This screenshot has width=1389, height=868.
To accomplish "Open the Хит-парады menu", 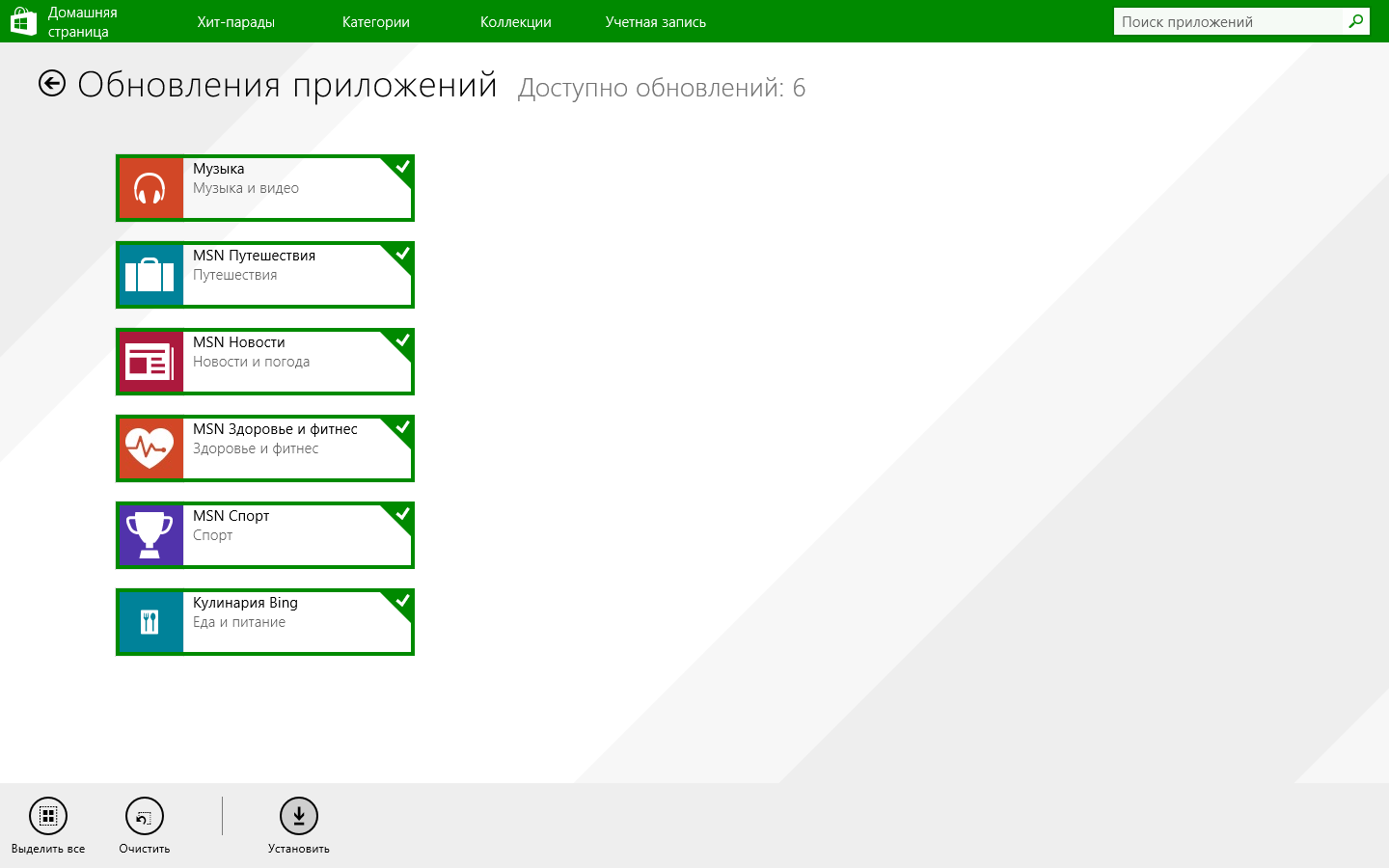I will coord(236,22).
